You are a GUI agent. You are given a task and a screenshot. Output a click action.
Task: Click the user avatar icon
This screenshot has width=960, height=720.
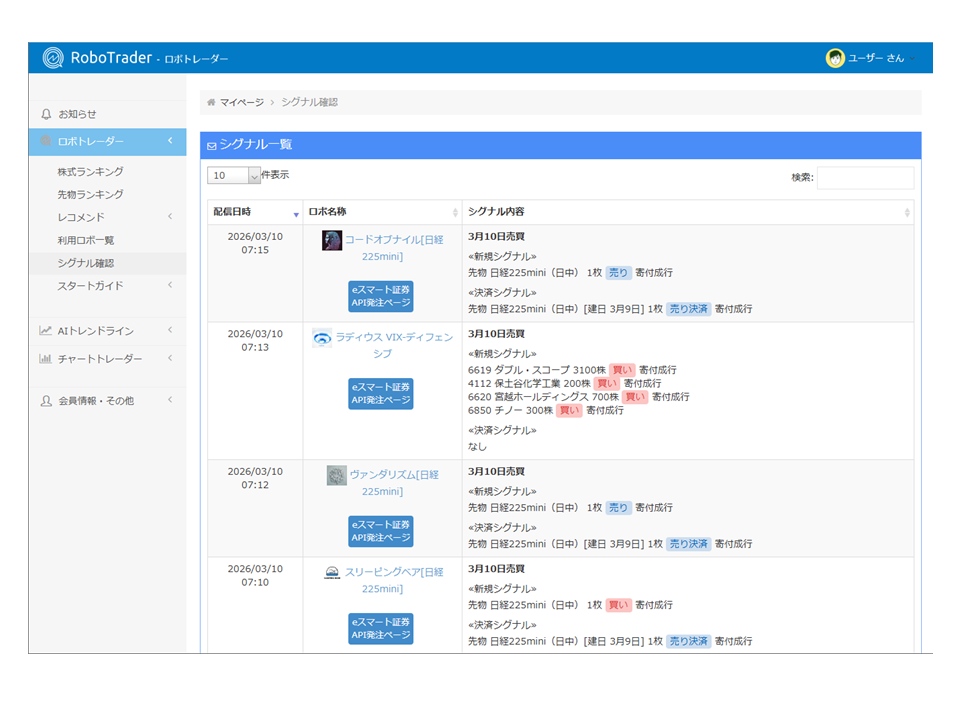(835, 58)
